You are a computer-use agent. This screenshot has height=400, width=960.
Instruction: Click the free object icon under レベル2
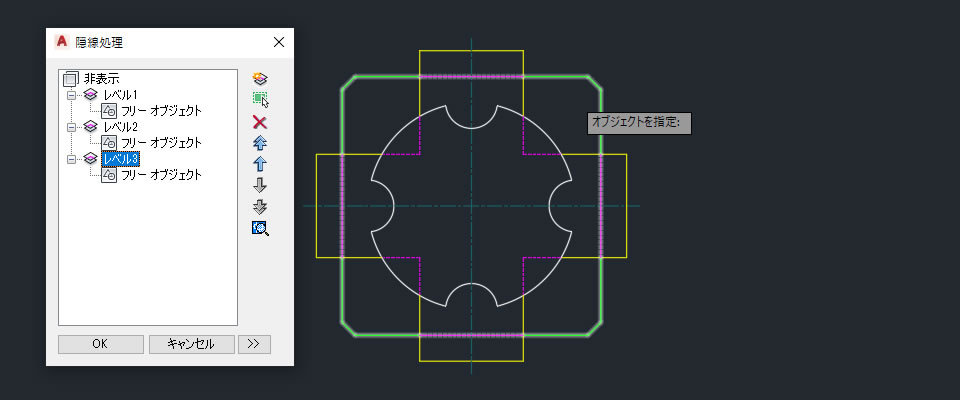point(109,143)
